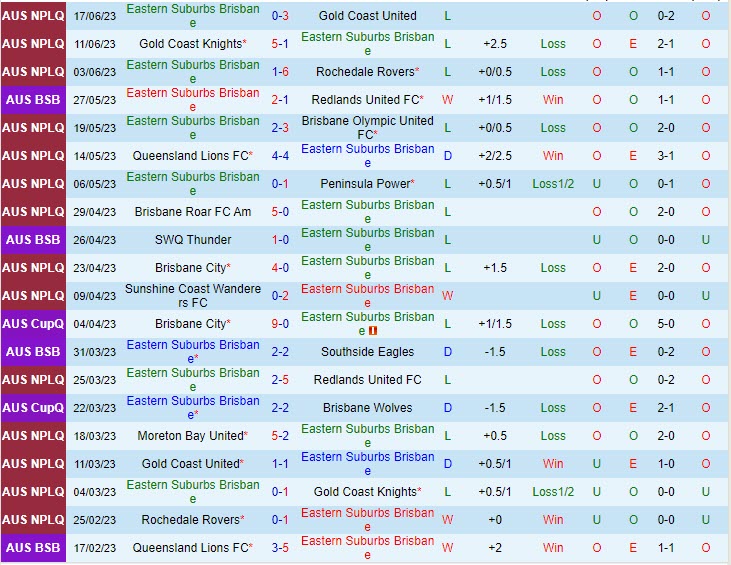Open Gold Coast United in the 11/03/23 row

pos(193,463)
